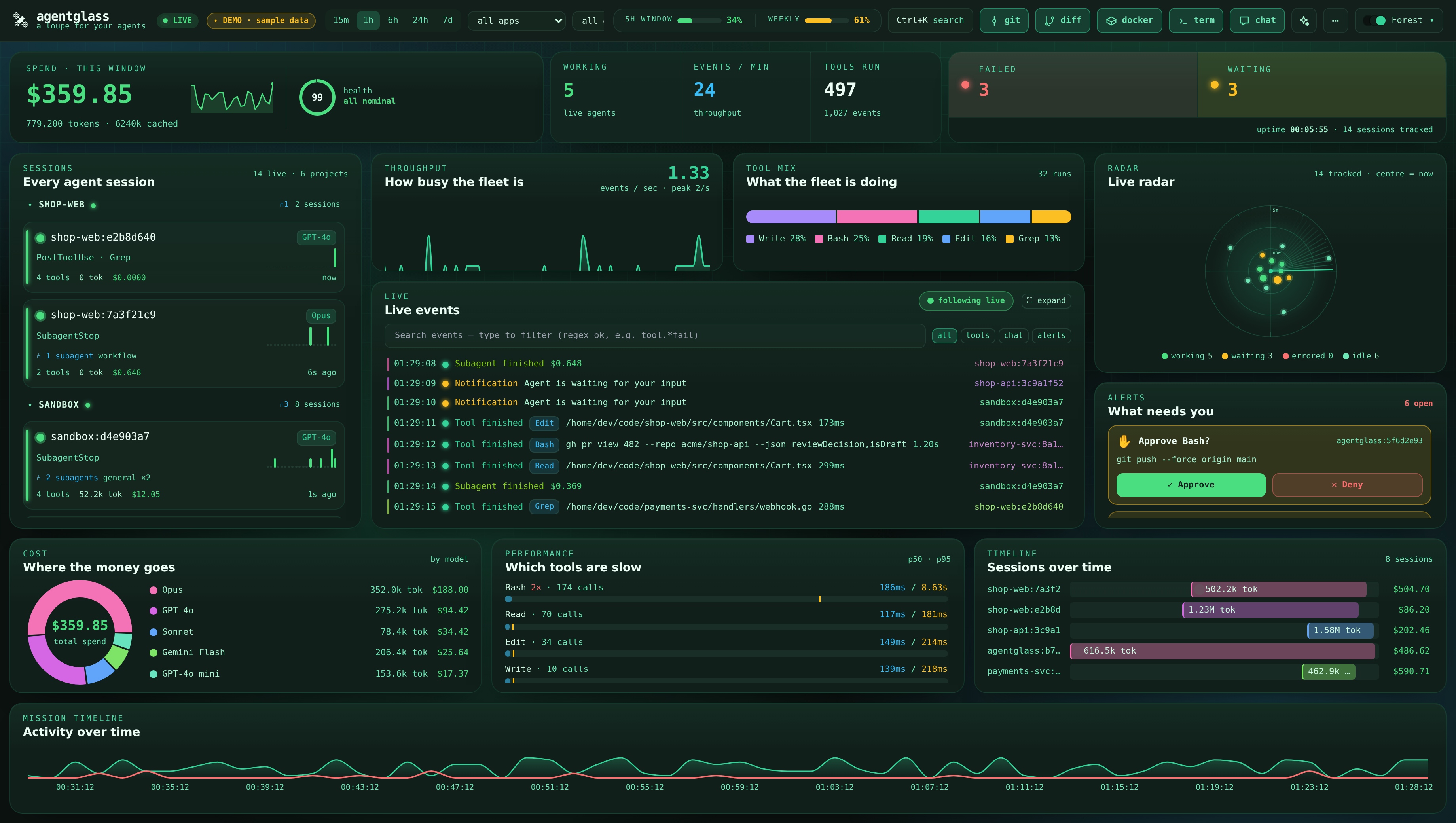This screenshot has width=1456, height=823.
Task: Click the health 99 ring gauge
Action: (317, 97)
